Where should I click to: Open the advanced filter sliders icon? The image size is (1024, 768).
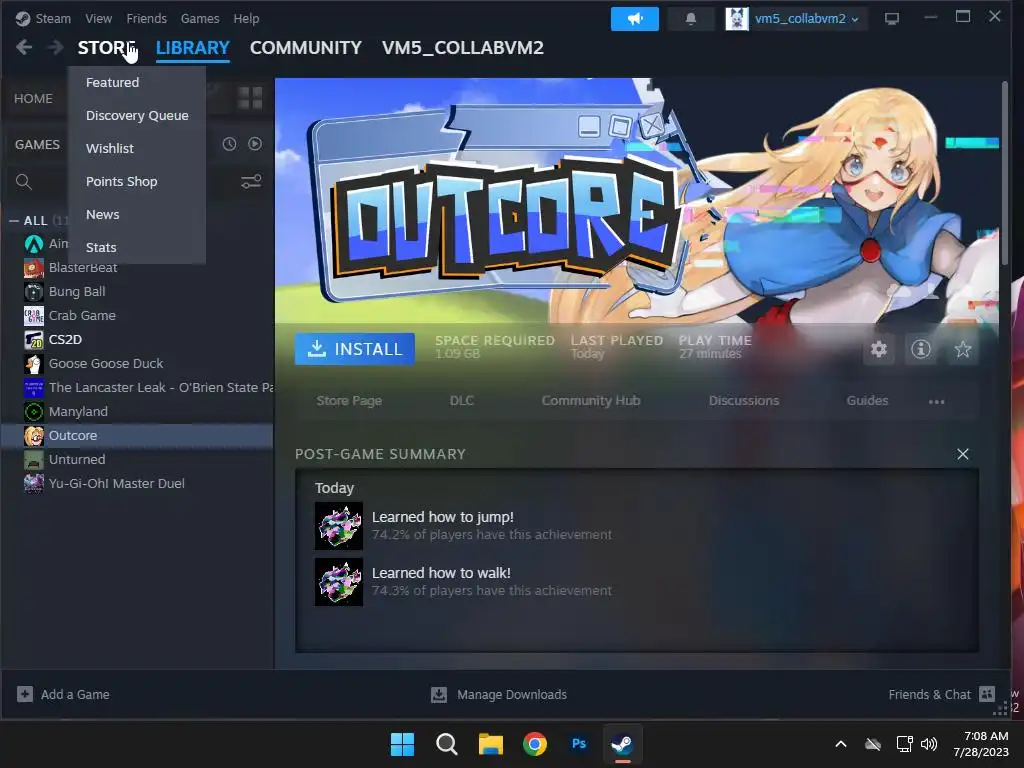coord(251,182)
